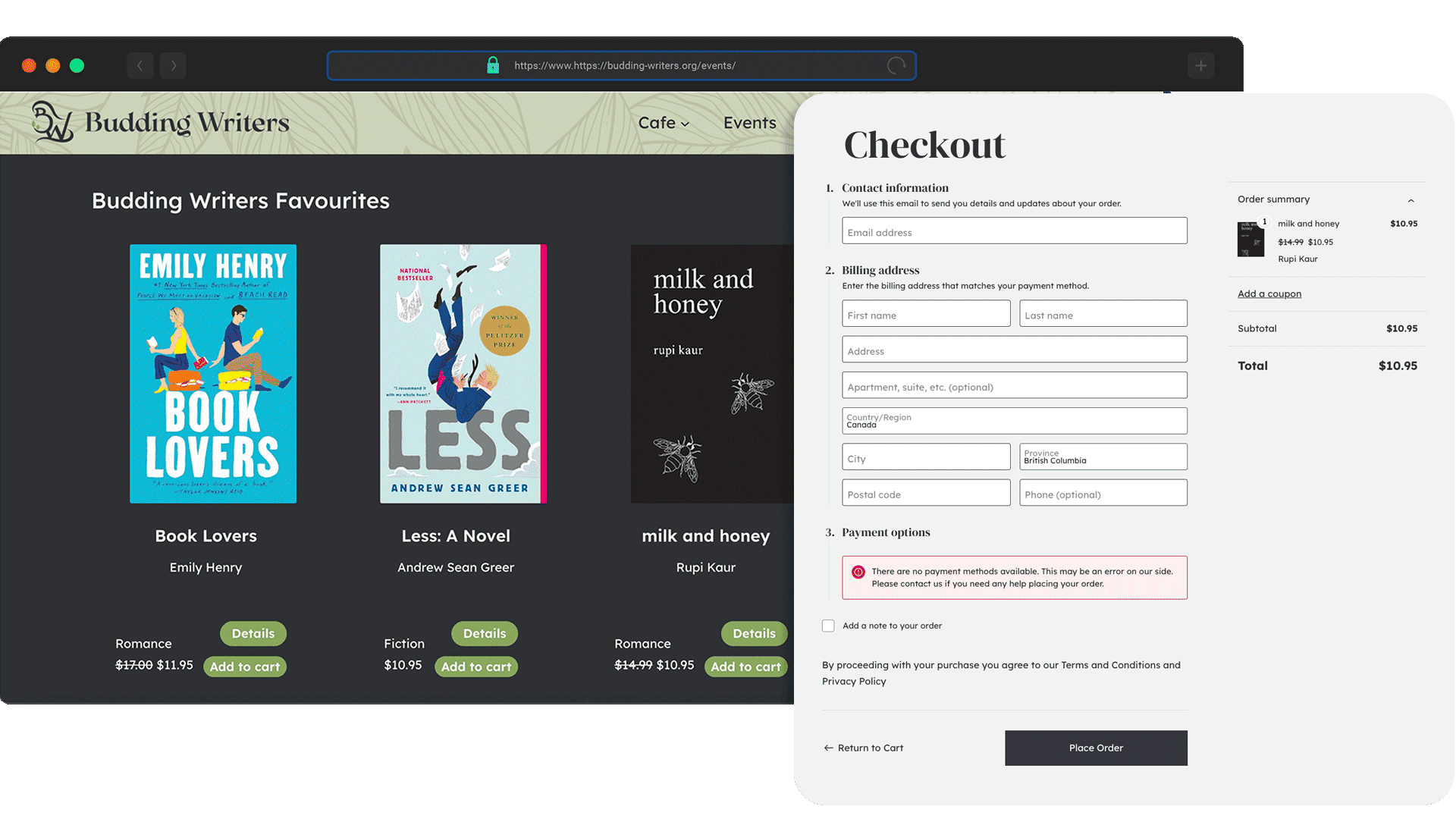Click author name Andrew Sean Greer
The height and width of the screenshot is (819, 1456).
point(456,568)
